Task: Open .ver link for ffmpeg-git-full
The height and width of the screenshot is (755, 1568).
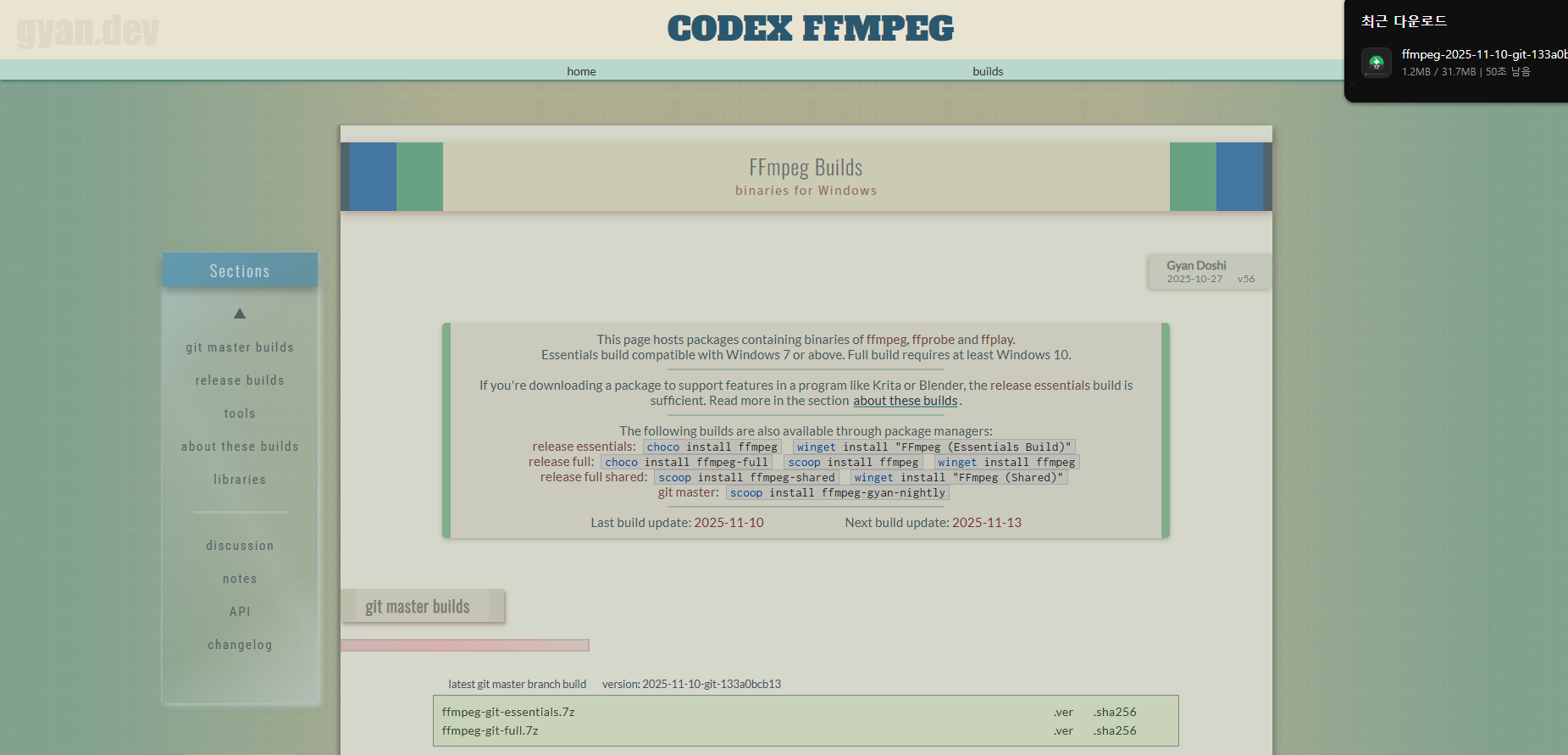Action: [1063, 730]
